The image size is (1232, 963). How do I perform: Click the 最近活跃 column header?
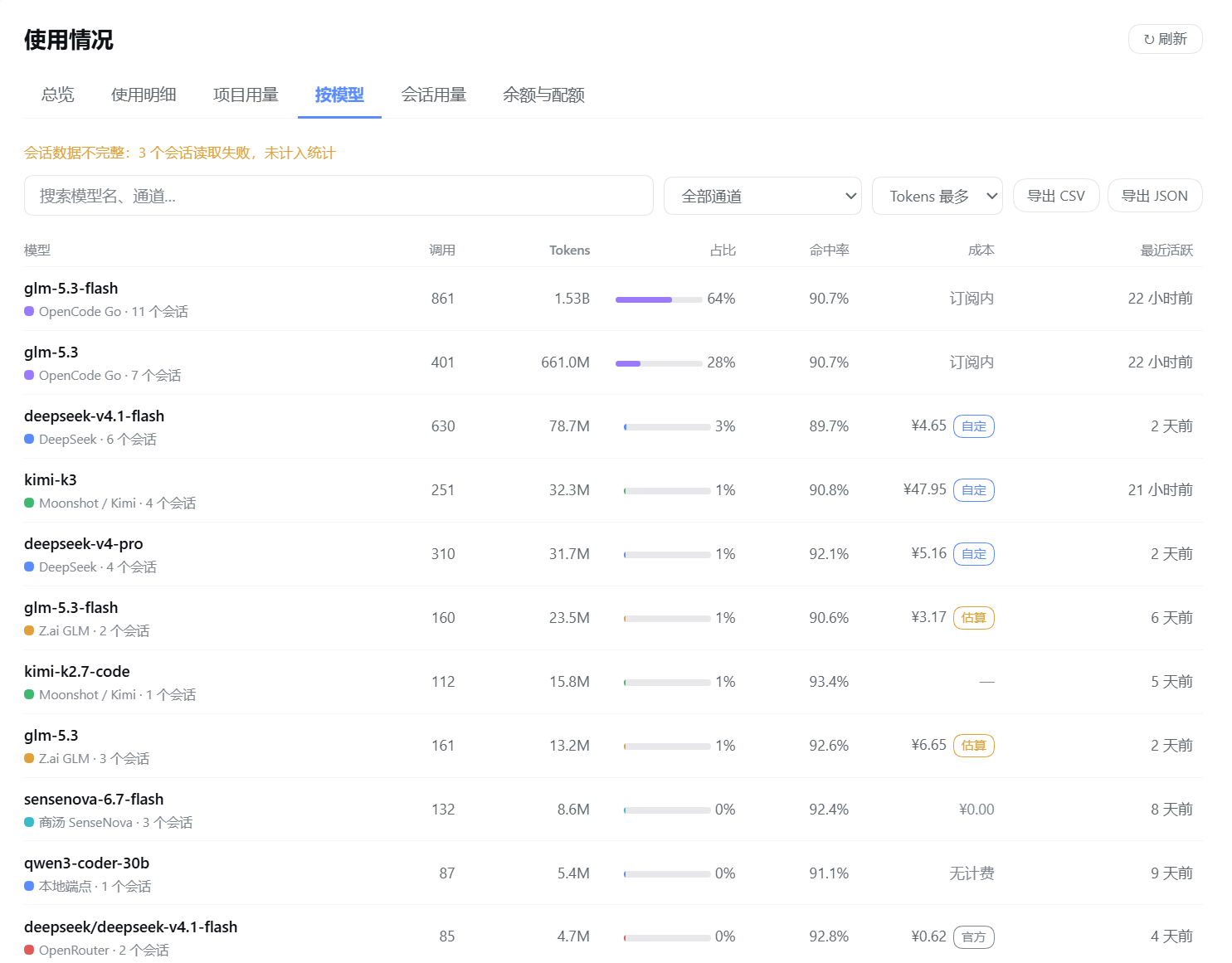1166,250
